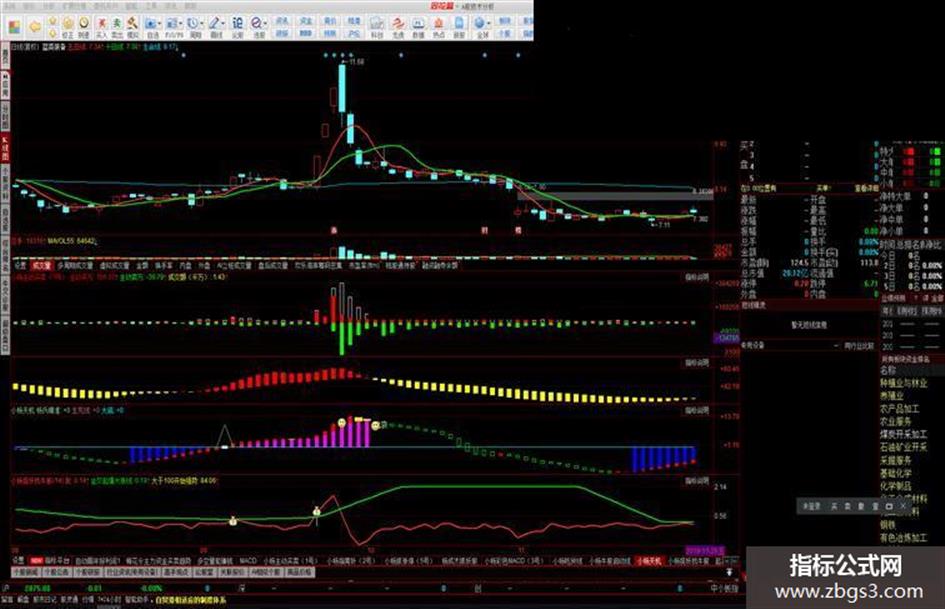Viewport: 945px width, 609px height.
Task: Select the 换手率 indicator tab
Action: click(164, 265)
